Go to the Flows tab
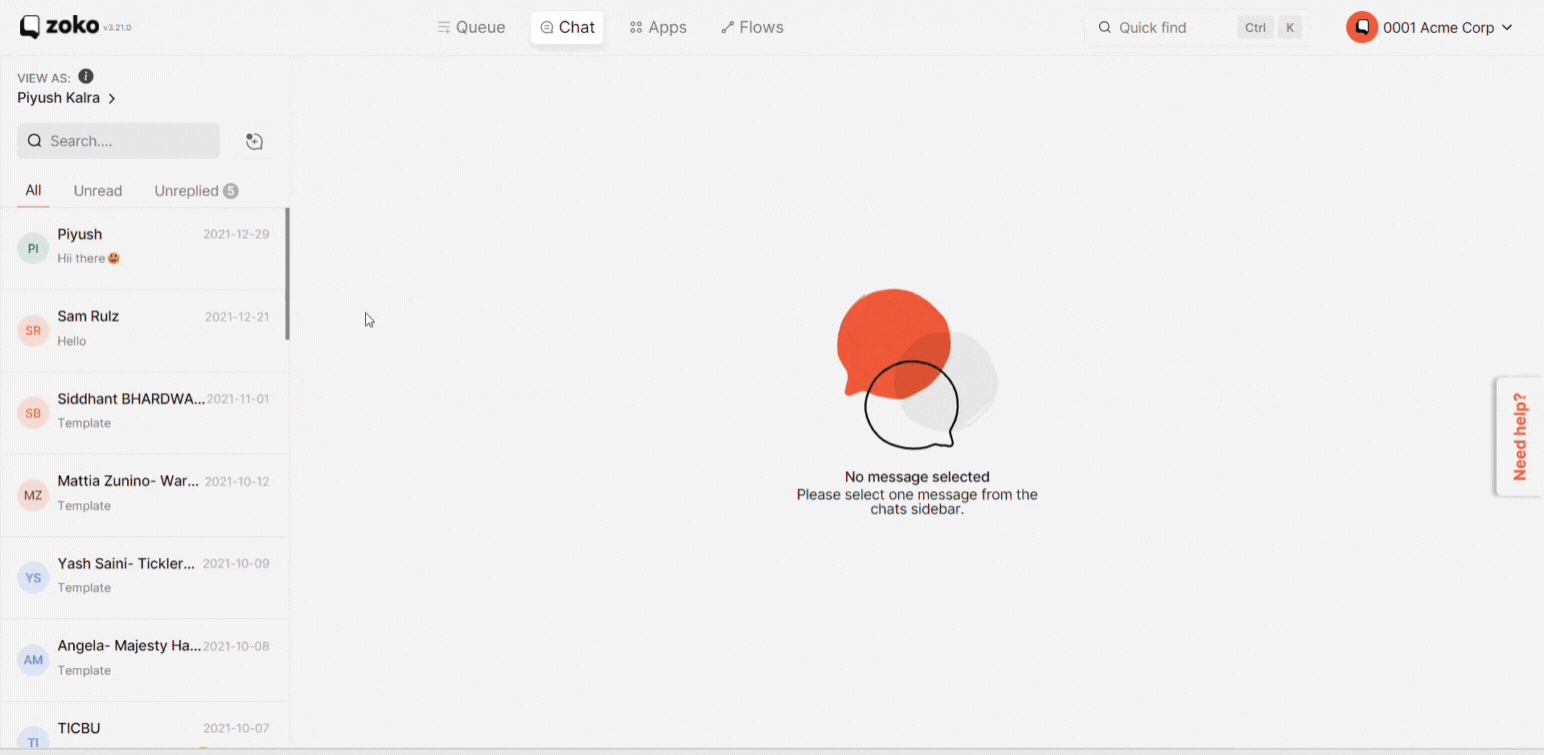The image size is (1544, 755). coord(752,27)
